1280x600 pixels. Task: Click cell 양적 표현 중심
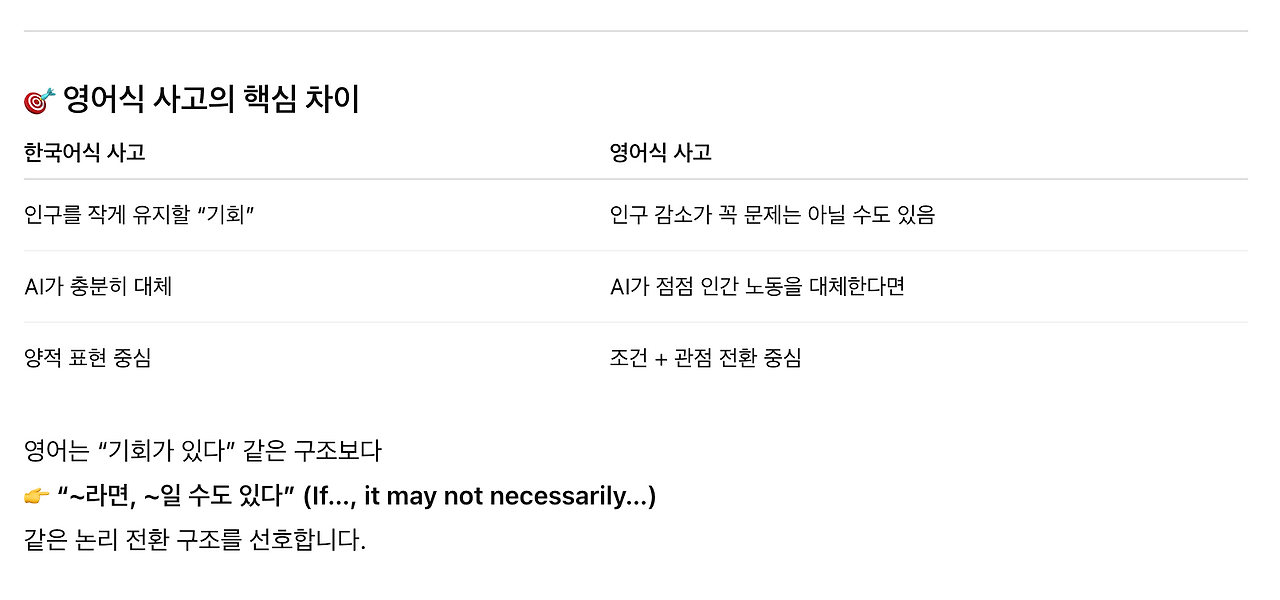(x=88, y=358)
